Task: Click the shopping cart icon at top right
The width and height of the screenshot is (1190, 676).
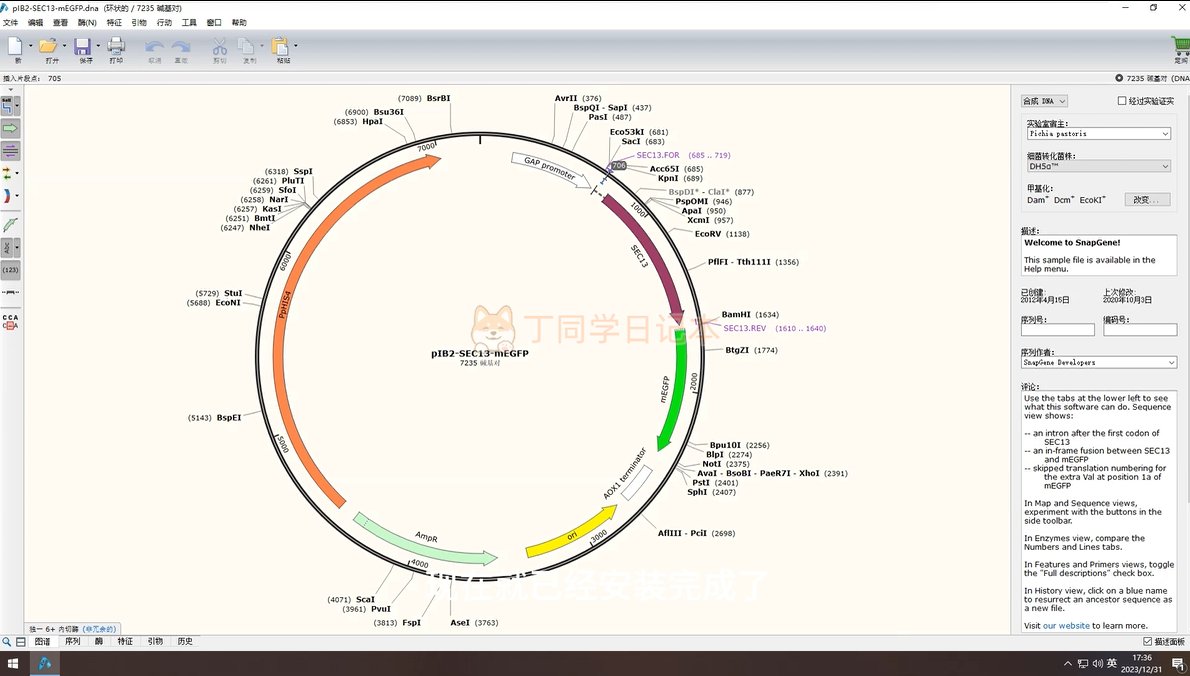Action: (x=1180, y=46)
